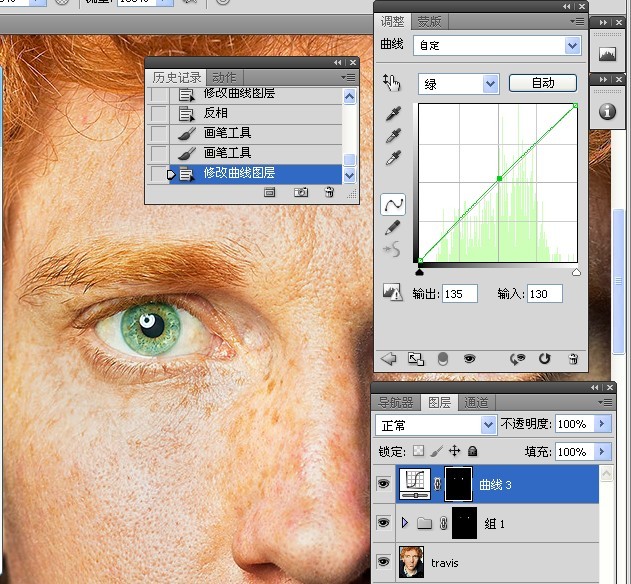631x584 pixels.
Task: Click the 输入 input value field
Action: (x=545, y=293)
